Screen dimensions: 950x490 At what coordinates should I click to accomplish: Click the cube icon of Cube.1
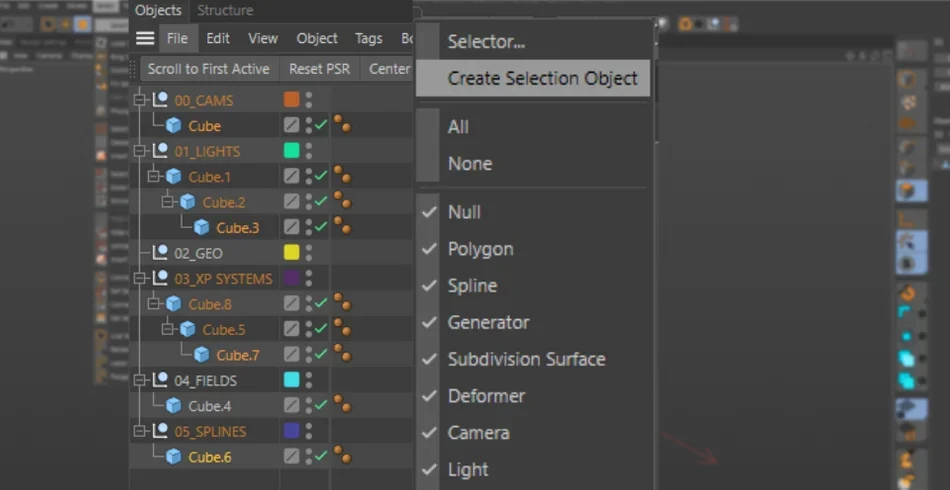pyautogui.click(x=174, y=176)
